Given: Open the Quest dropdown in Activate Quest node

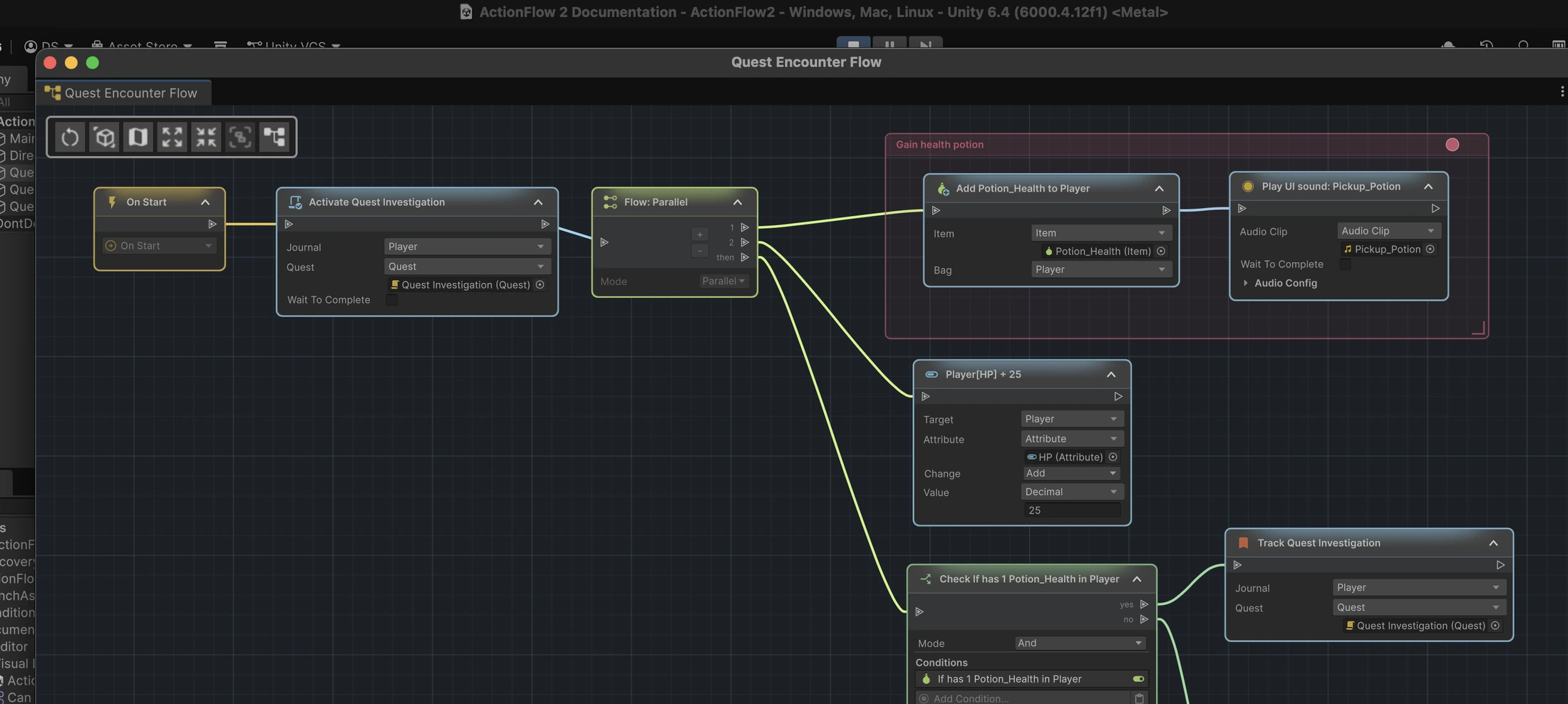Looking at the screenshot, I should pos(468,266).
